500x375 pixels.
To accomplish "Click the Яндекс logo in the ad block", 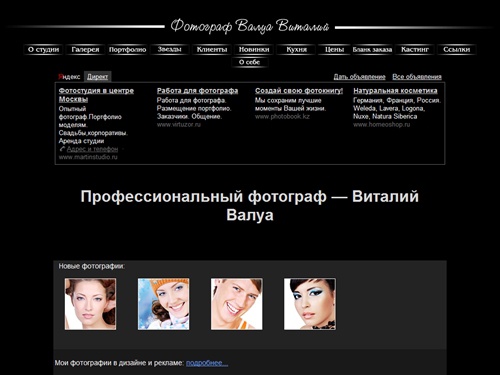I will point(69,77).
